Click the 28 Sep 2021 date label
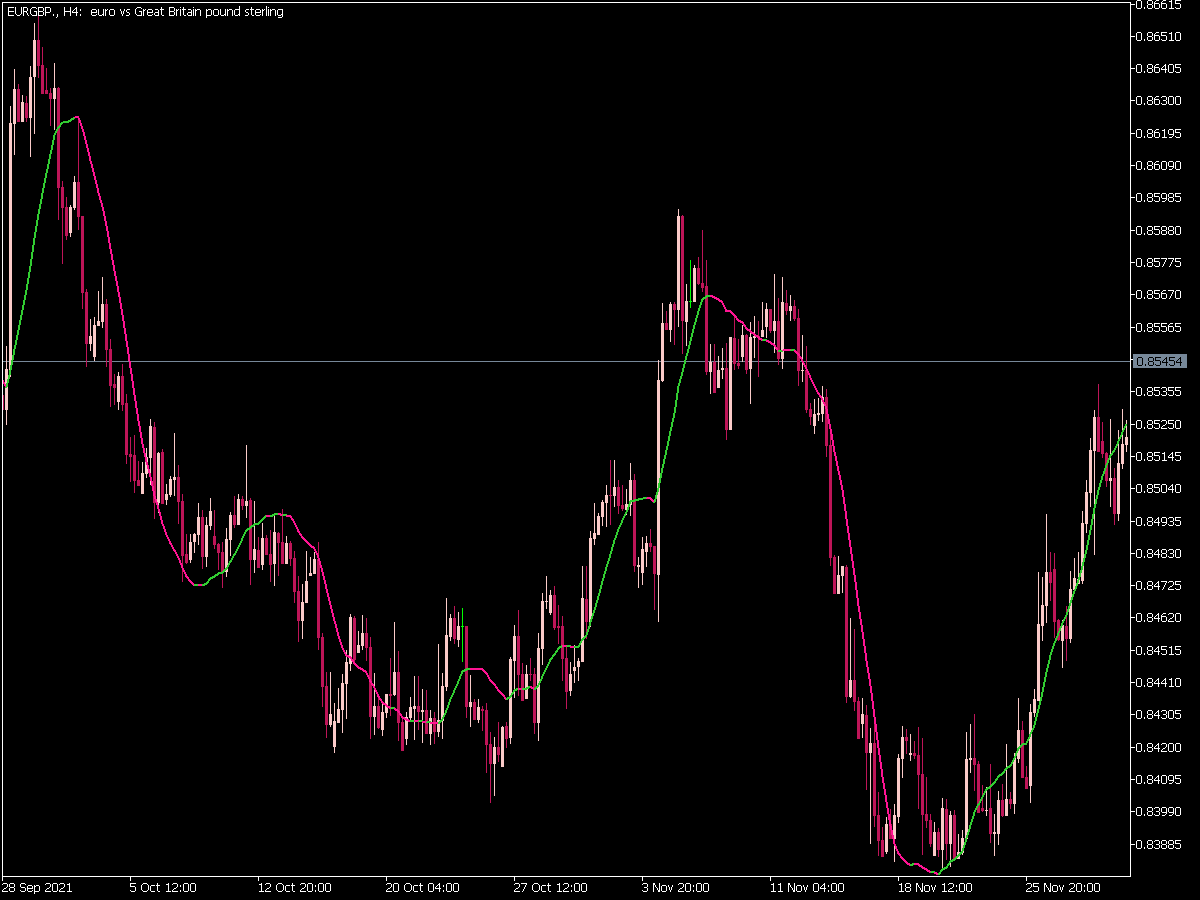 (x=37, y=887)
